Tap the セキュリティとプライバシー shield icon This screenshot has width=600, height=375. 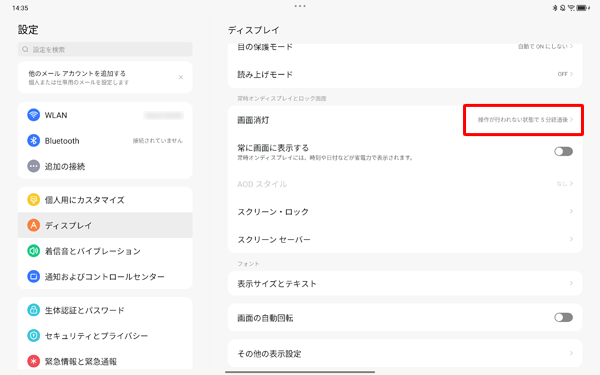[x=33, y=336]
